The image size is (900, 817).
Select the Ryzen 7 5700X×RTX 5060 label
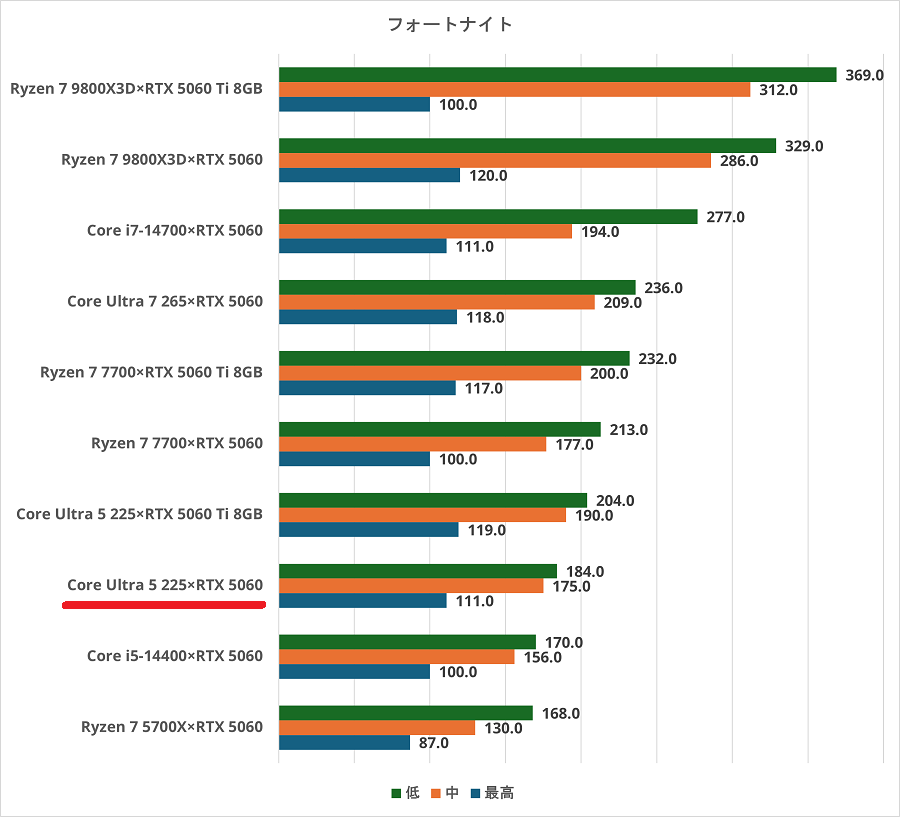[171, 727]
